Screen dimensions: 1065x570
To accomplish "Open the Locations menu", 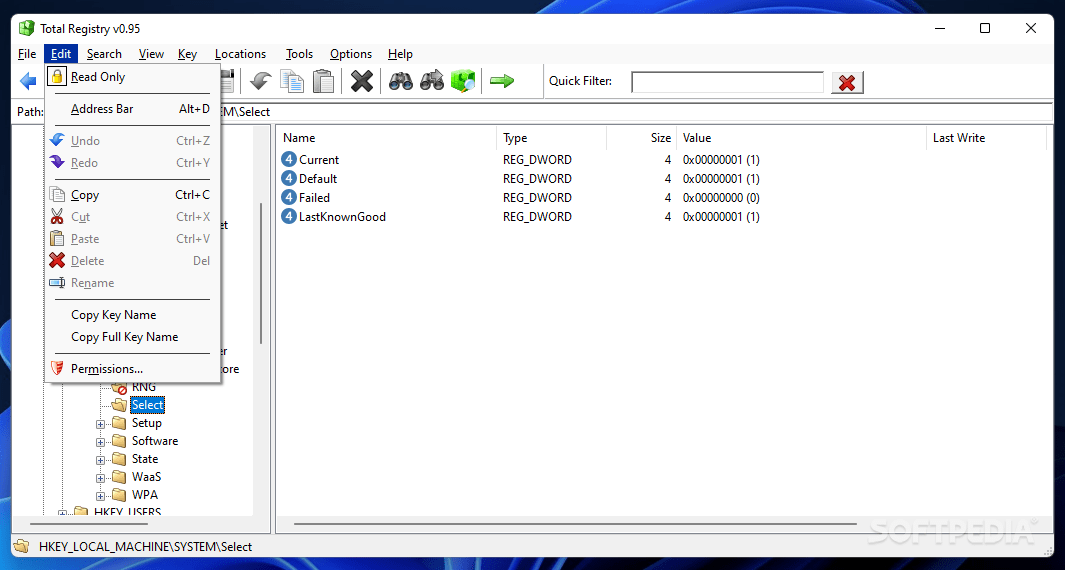I will click(x=240, y=54).
